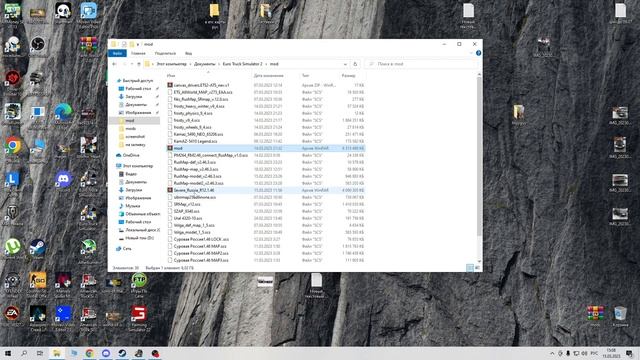This screenshot has width=640, height=360.
Task: Open Google Chrome desktop shortcut
Action: pyautogui.click(x=13, y=146)
